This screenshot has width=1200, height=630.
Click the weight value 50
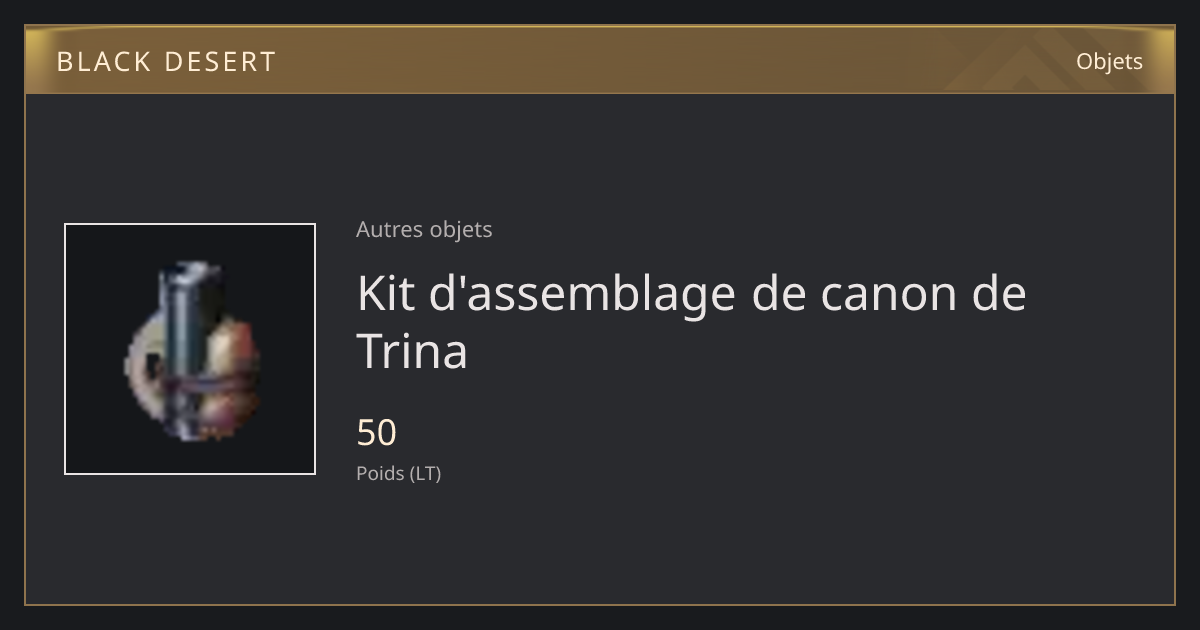(x=377, y=433)
